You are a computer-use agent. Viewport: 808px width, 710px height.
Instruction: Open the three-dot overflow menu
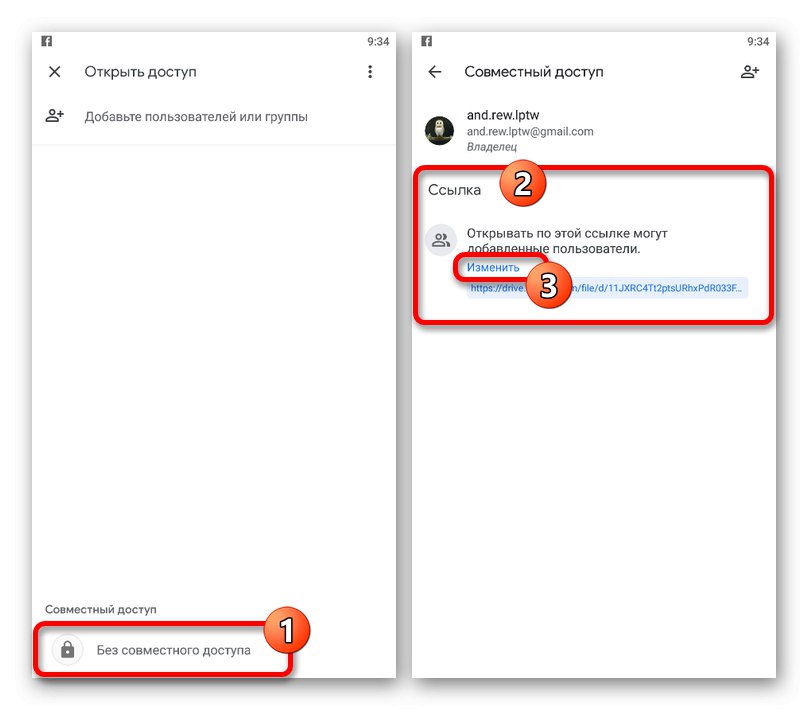point(370,71)
